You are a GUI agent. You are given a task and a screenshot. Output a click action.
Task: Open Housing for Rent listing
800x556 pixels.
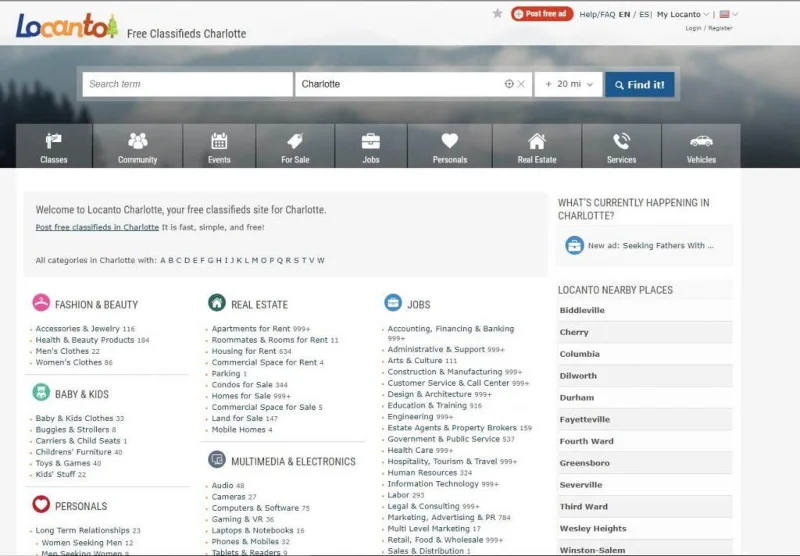pyautogui.click(x=244, y=351)
